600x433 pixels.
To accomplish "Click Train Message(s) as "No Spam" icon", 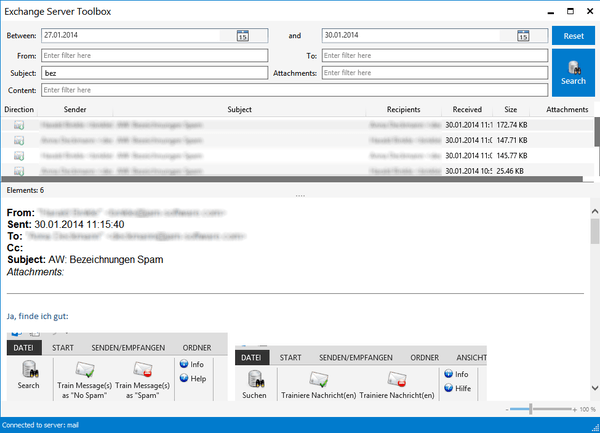I will [85, 369].
